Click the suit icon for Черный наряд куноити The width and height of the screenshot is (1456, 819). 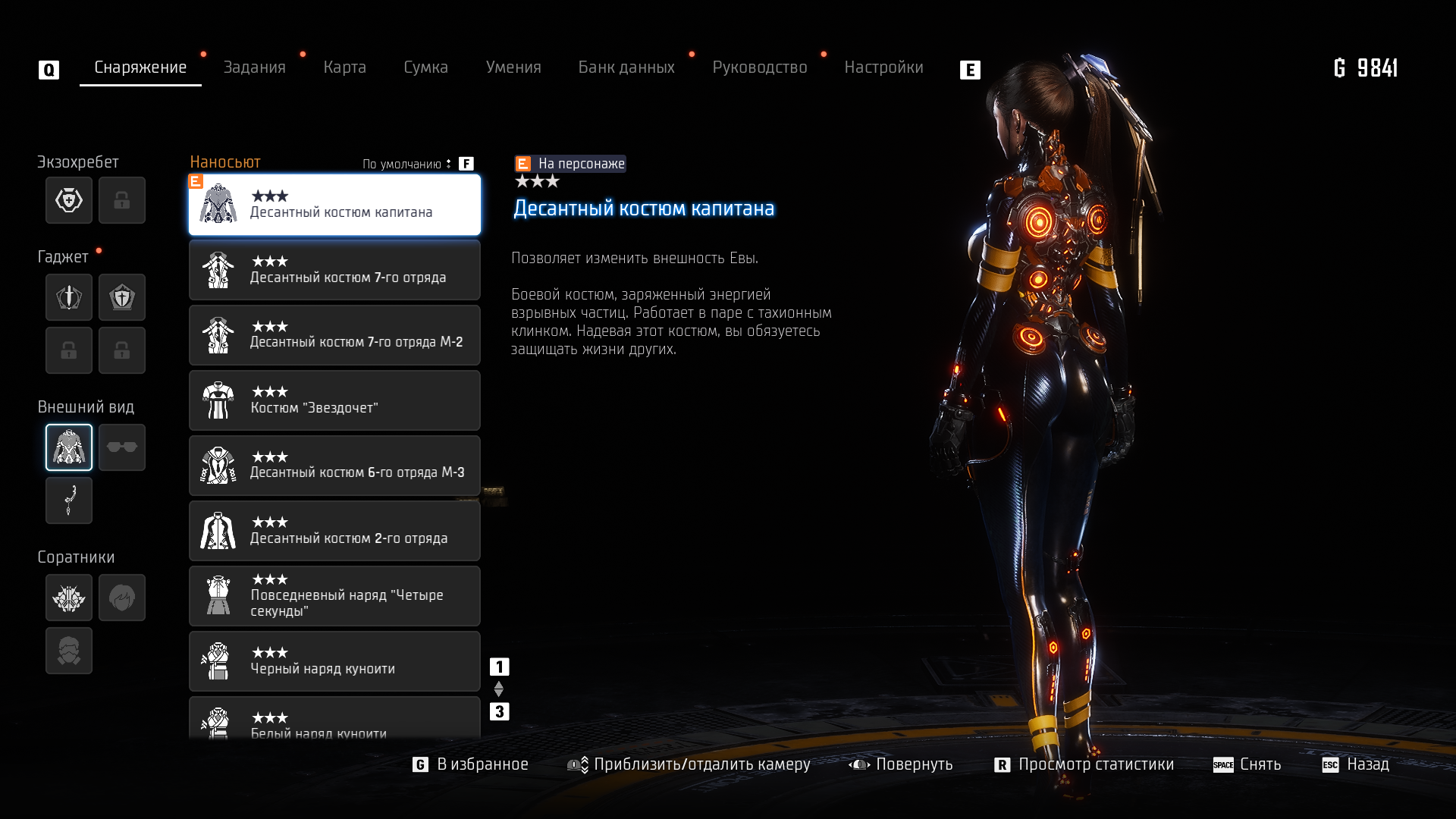[x=218, y=661]
